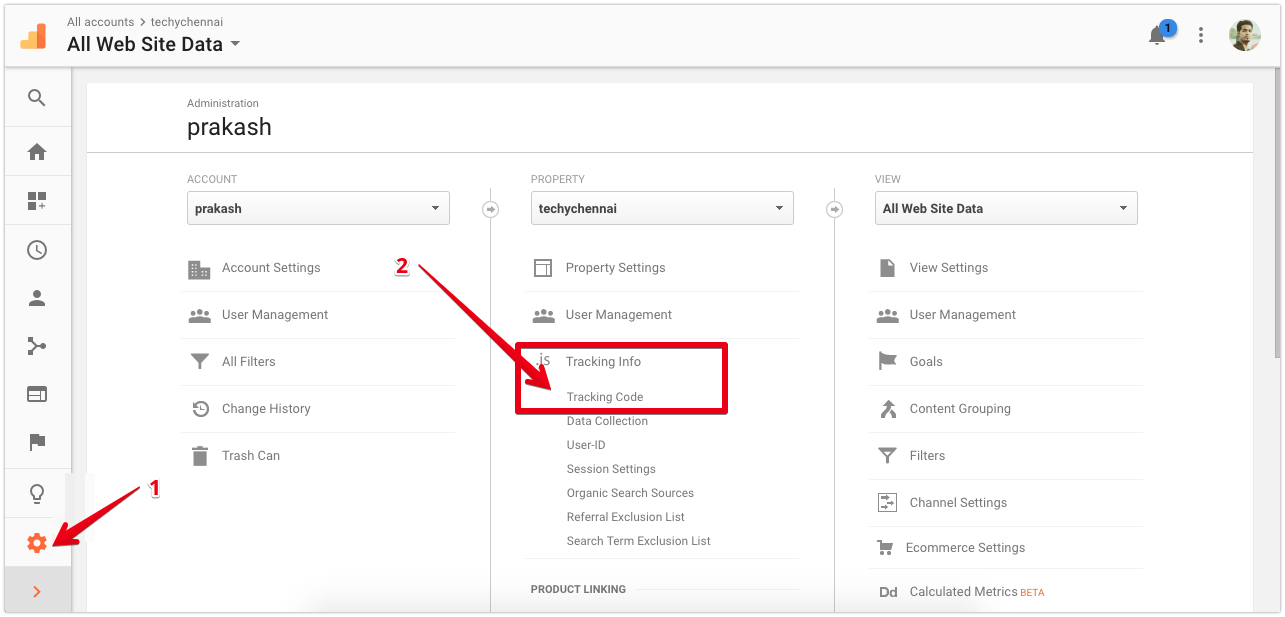This screenshot has height=617, width=1285.
Task: Open Referral Exclusion List
Action: 626,517
